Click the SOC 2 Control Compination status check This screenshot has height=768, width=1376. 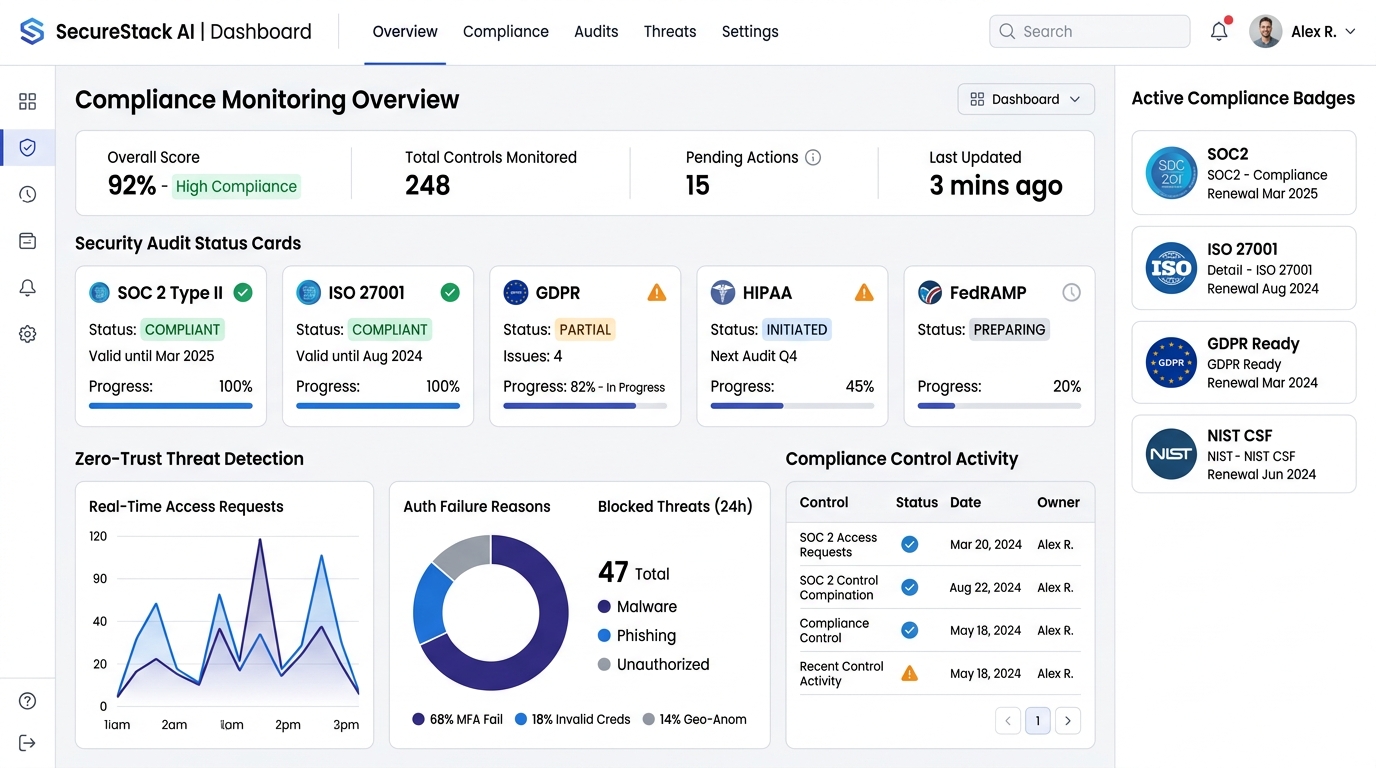coord(910,587)
